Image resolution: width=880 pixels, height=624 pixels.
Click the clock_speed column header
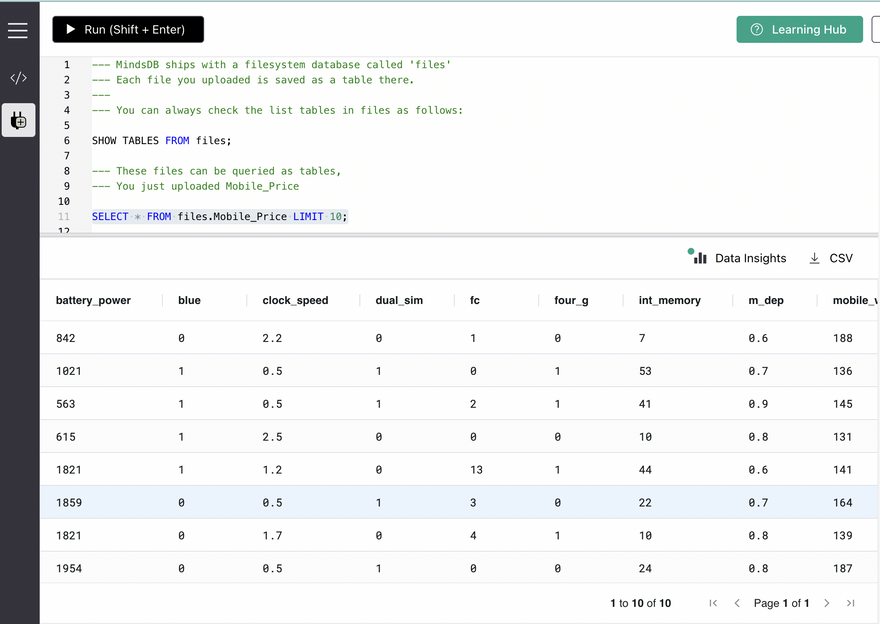coord(295,300)
